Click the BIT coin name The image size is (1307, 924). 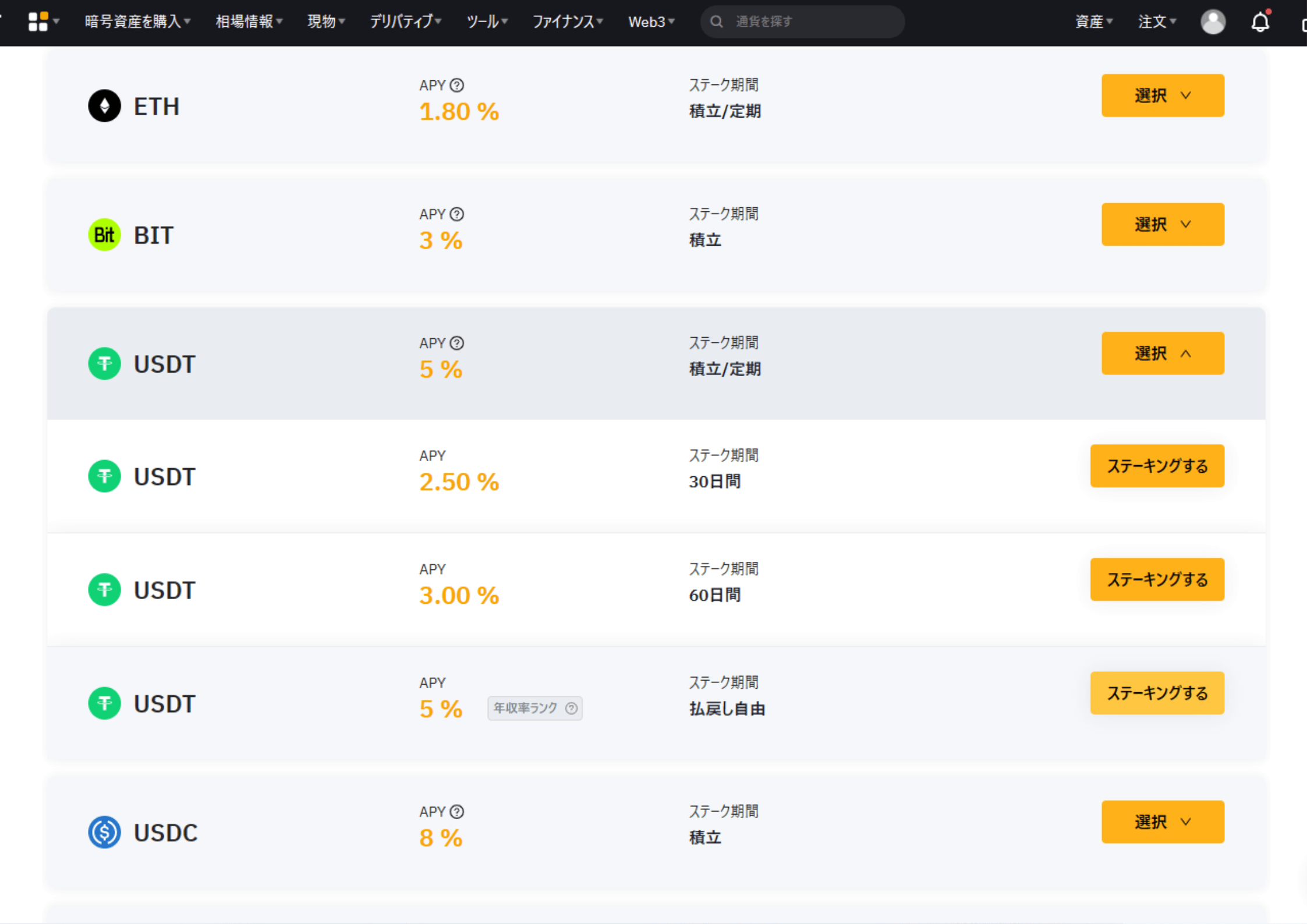(154, 235)
